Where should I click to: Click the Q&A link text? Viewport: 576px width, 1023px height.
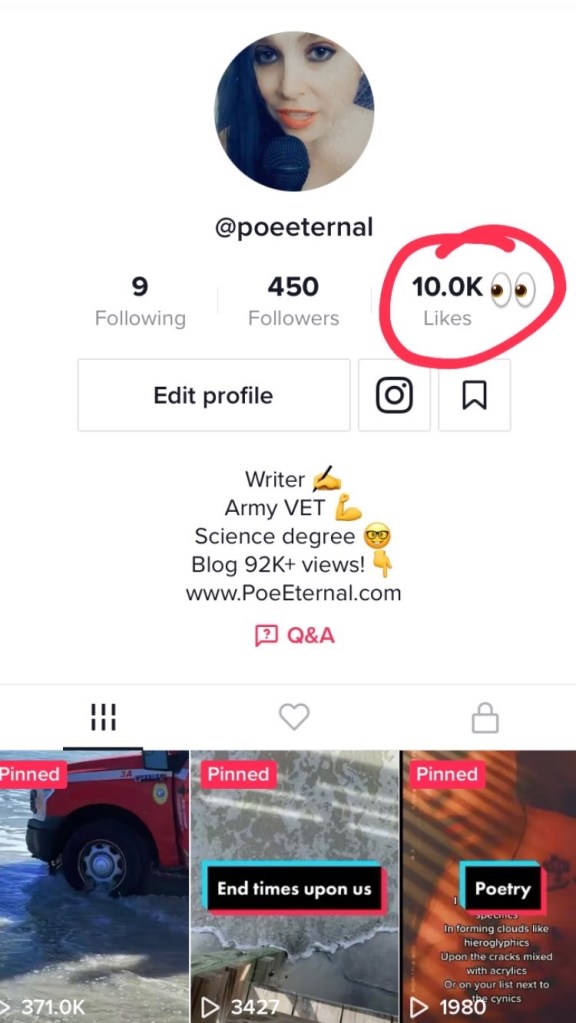(x=311, y=635)
